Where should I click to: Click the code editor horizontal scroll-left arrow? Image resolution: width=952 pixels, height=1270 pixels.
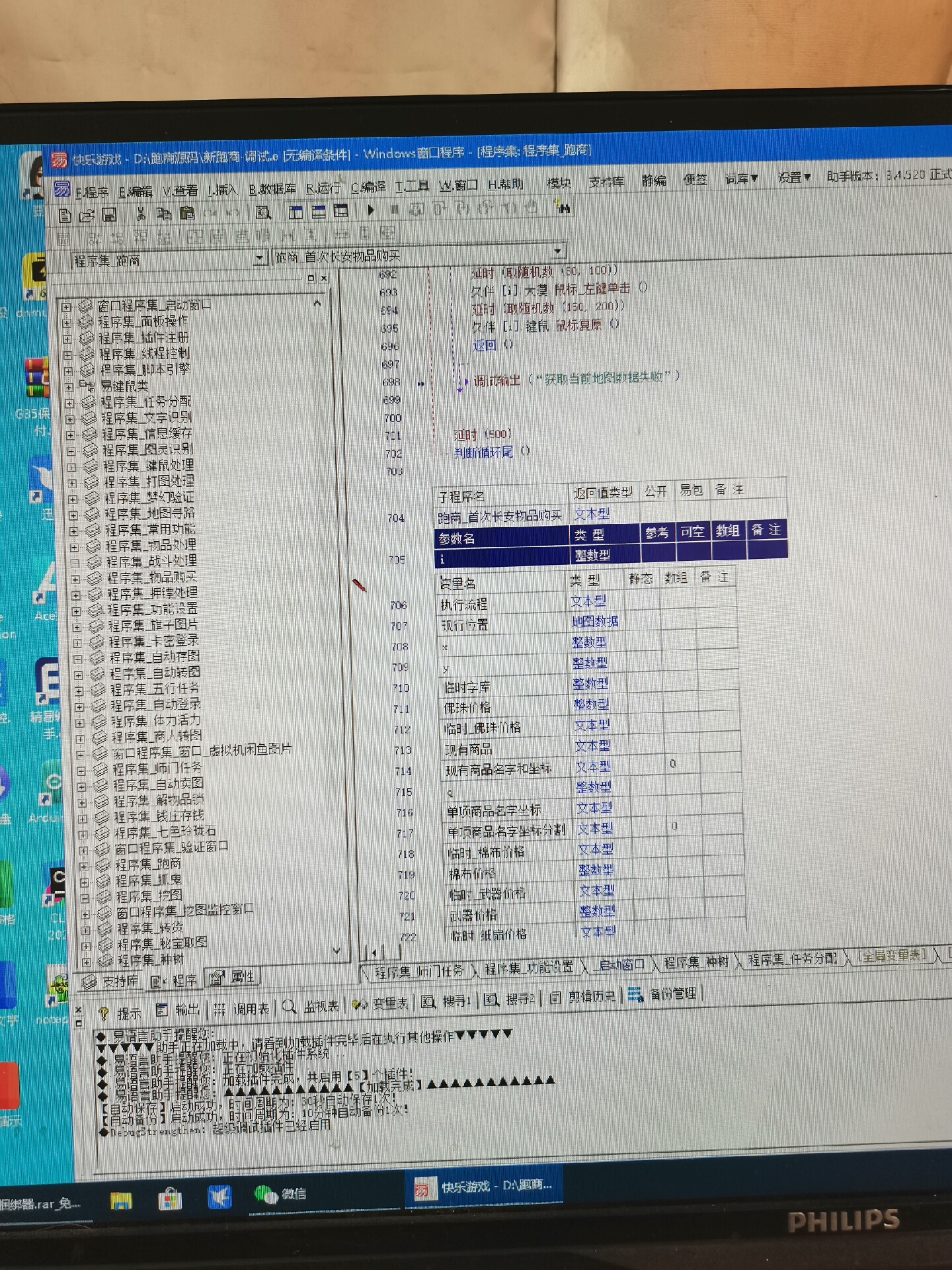(375, 953)
